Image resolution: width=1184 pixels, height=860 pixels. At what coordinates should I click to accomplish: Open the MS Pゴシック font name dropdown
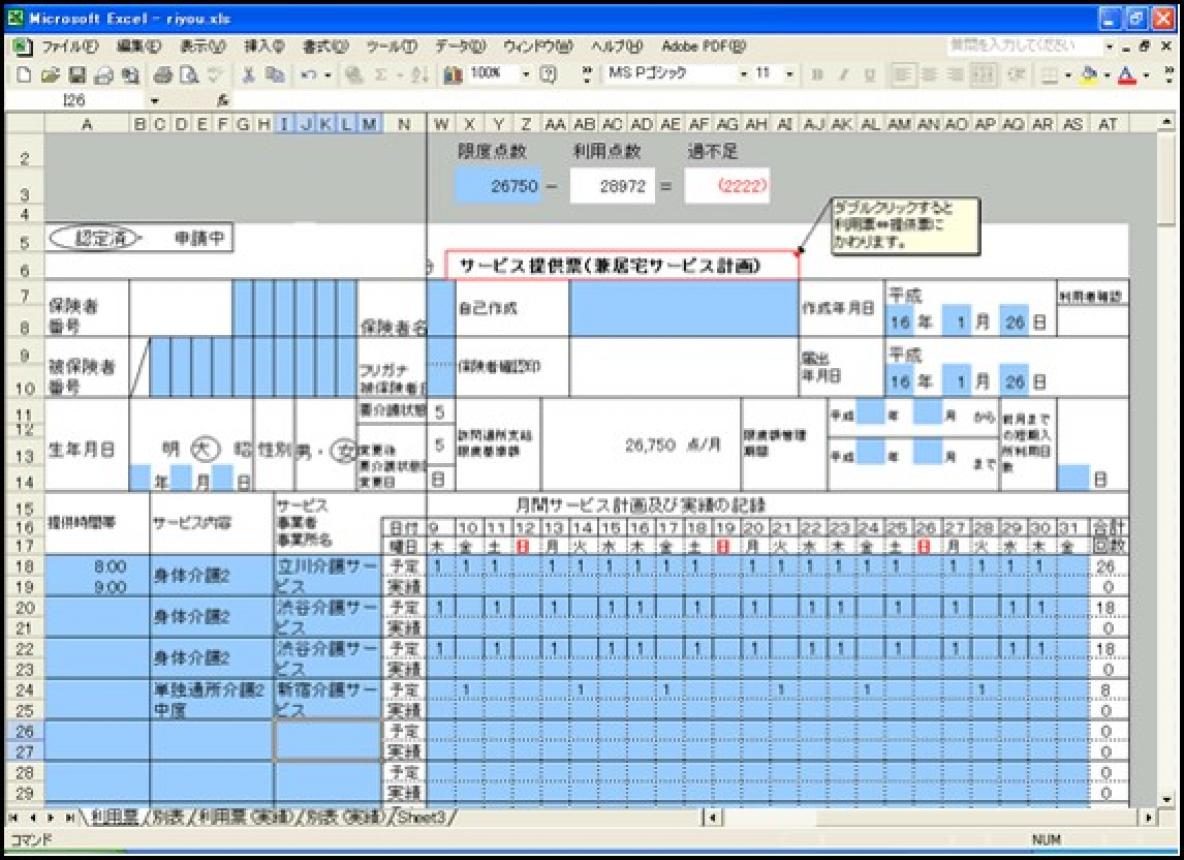coord(743,75)
